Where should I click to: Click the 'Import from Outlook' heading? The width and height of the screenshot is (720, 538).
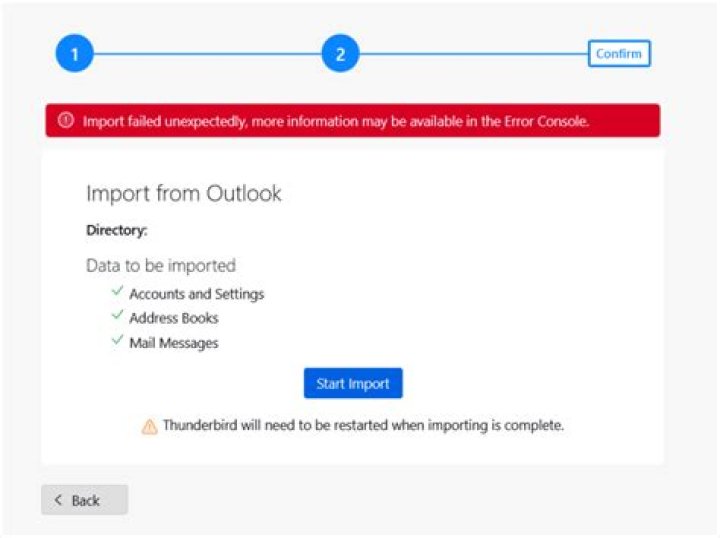pos(184,194)
